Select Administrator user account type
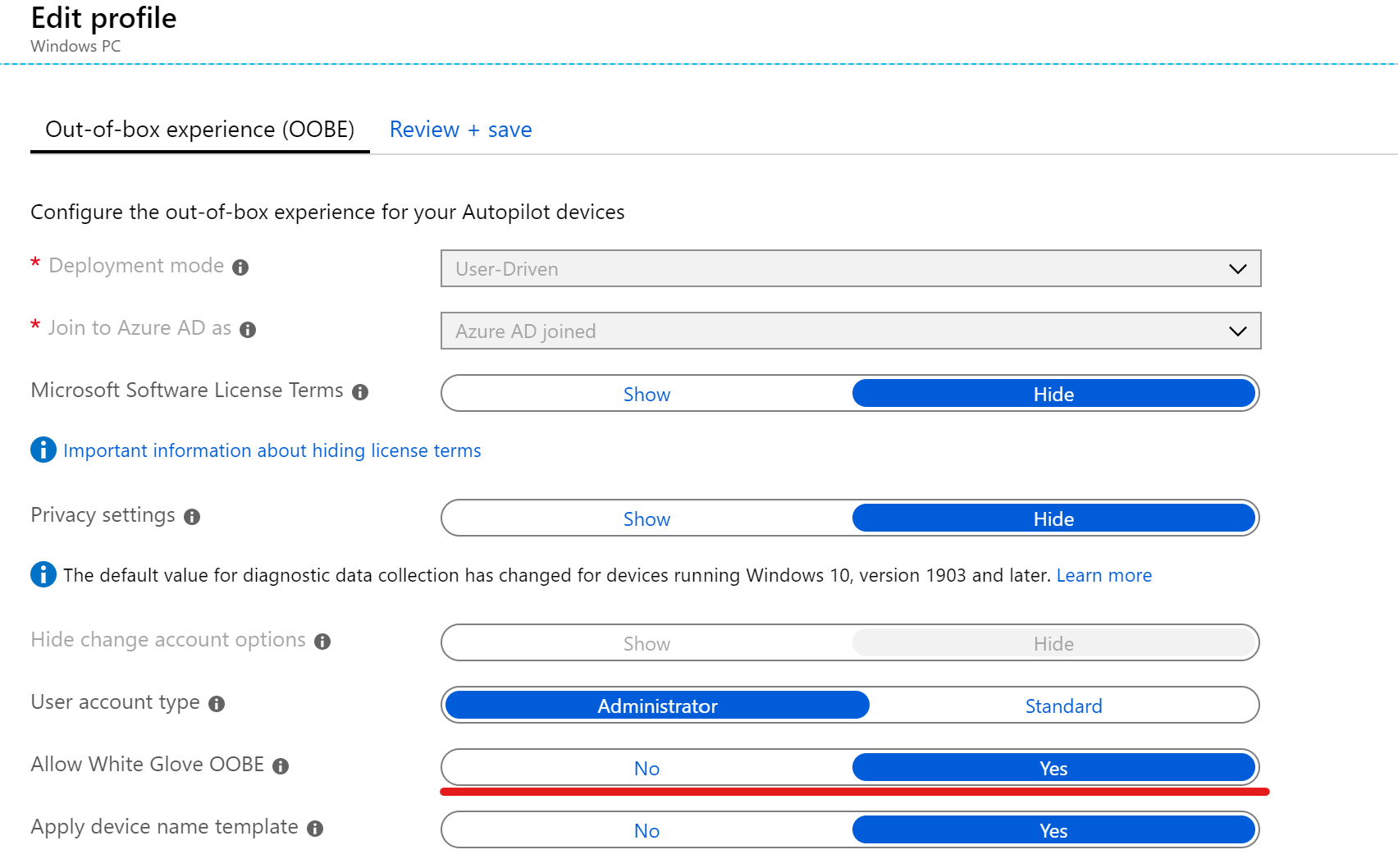1398x868 pixels. [657, 706]
